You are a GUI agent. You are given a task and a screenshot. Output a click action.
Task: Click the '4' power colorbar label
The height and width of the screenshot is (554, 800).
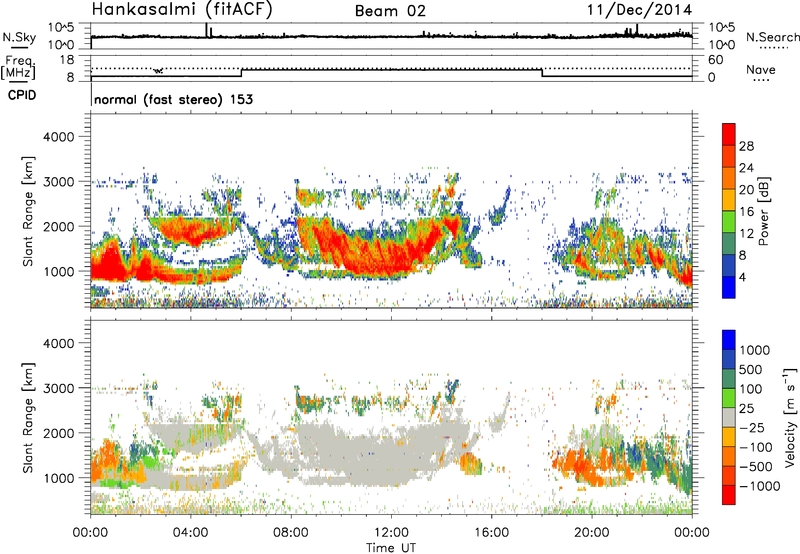(x=742, y=277)
